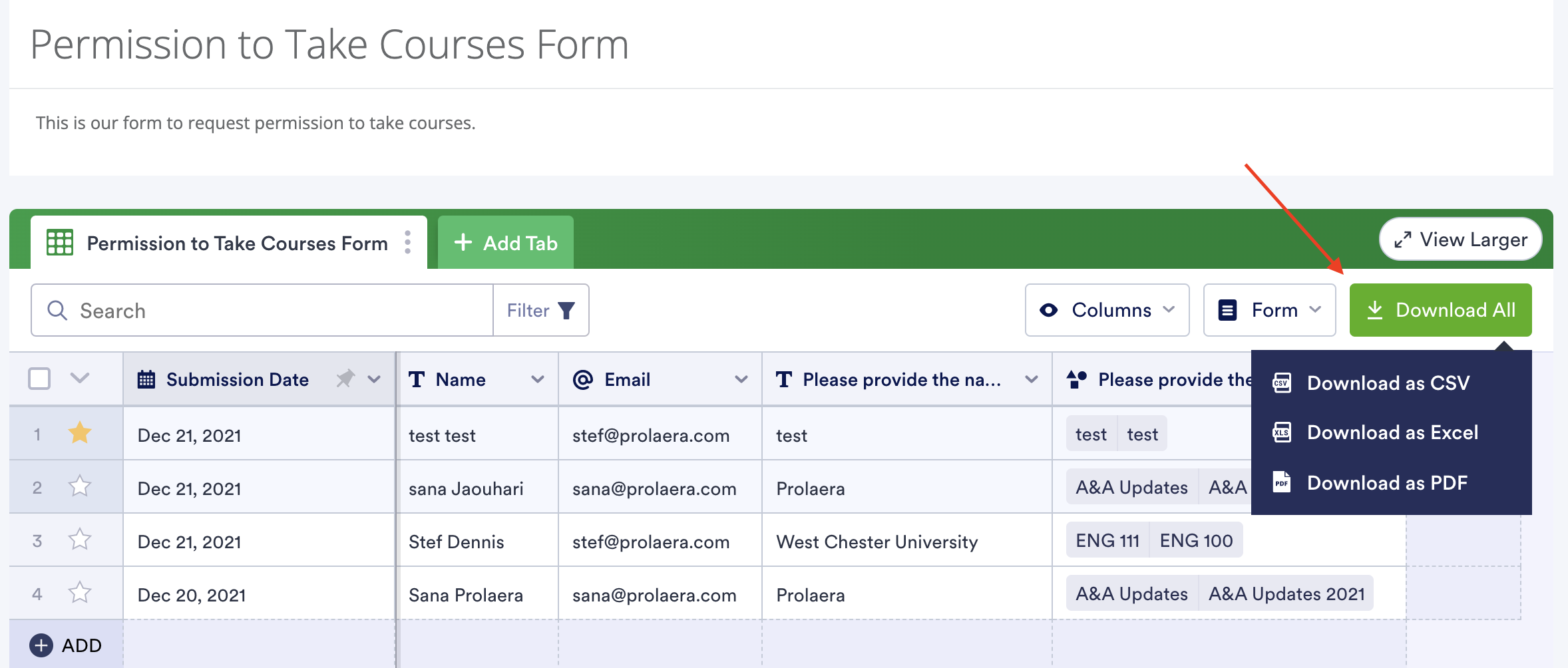
Task: Click the 'A&A Updates 2021' tag in row 4
Action: point(1286,593)
